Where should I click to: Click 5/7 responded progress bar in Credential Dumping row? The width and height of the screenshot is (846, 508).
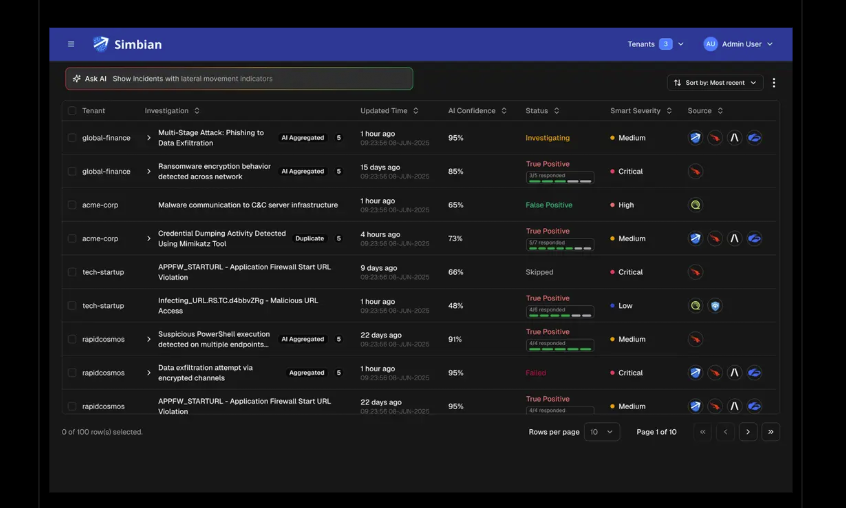coord(560,245)
